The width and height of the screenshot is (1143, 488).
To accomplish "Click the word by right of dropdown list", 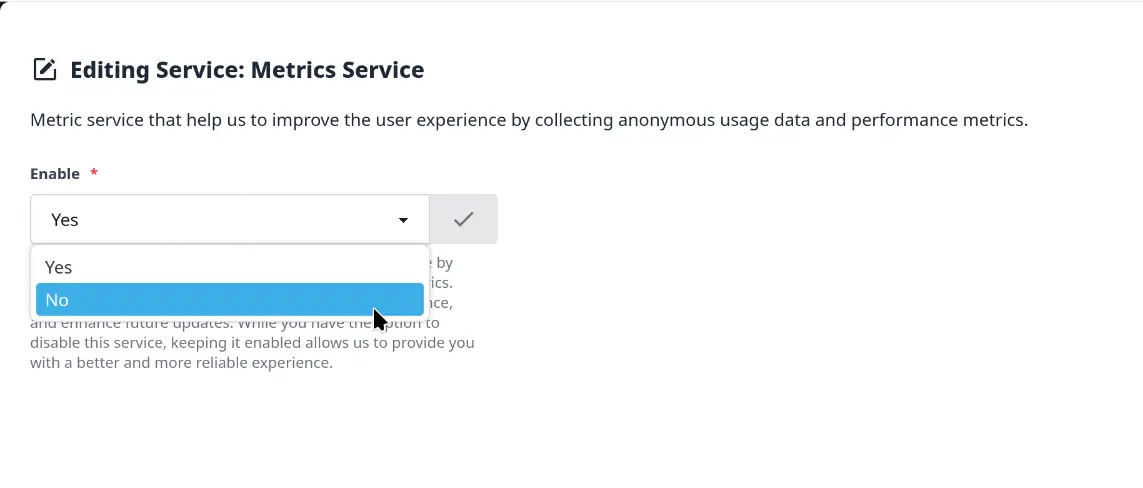I will [x=444, y=263].
